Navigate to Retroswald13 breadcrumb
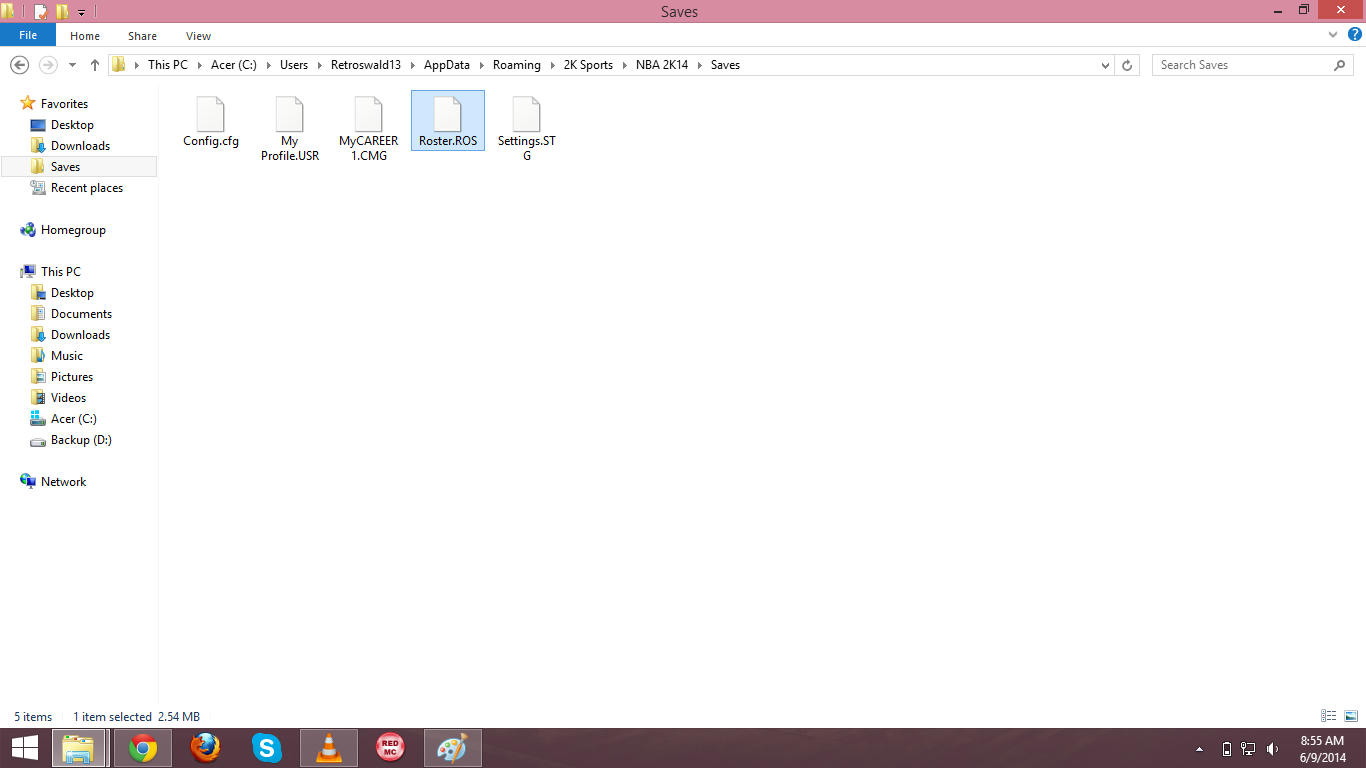 point(366,65)
